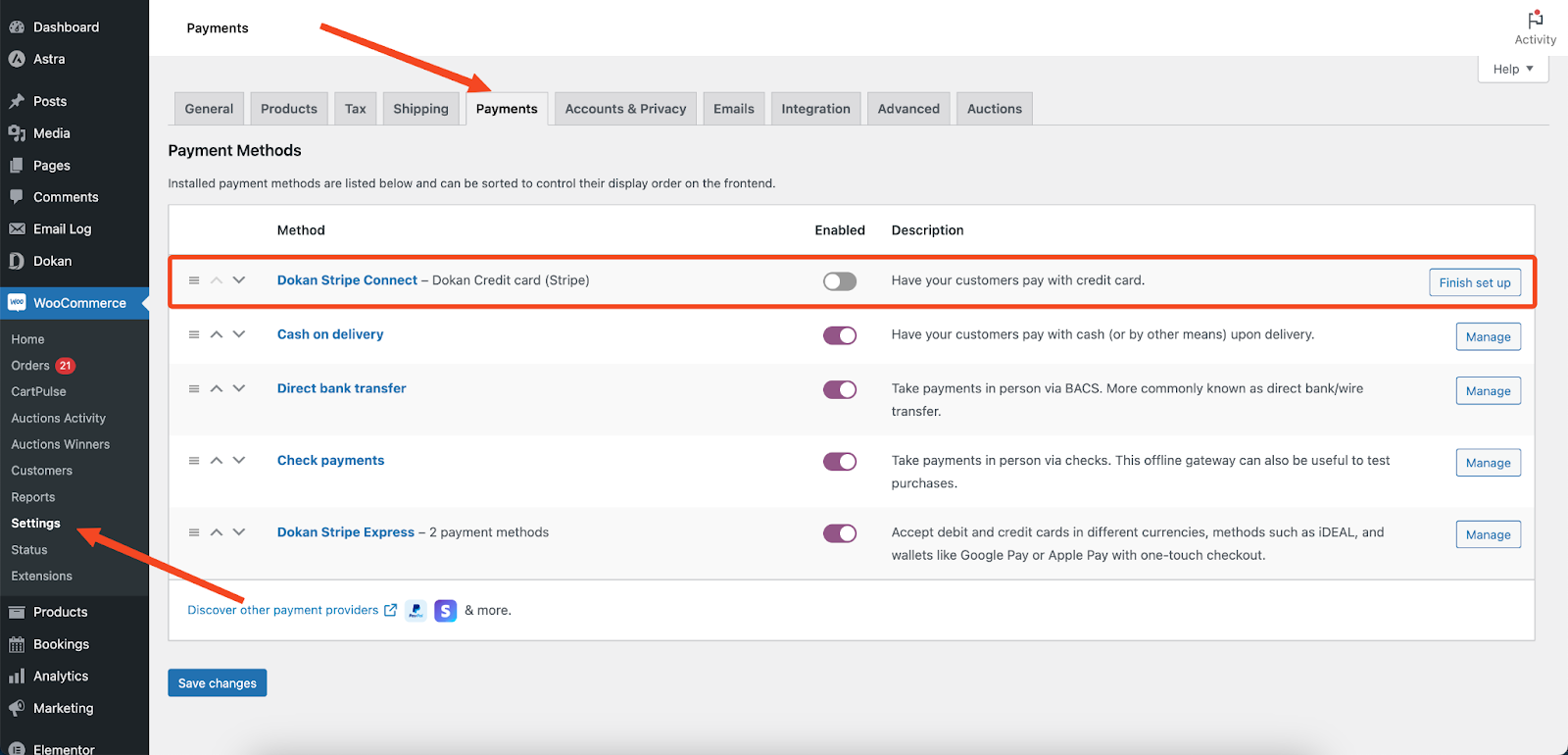Image resolution: width=1568 pixels, height=755 pixels.
Task: Click the Pages icon in sidebar
Action: click(17, 166)
